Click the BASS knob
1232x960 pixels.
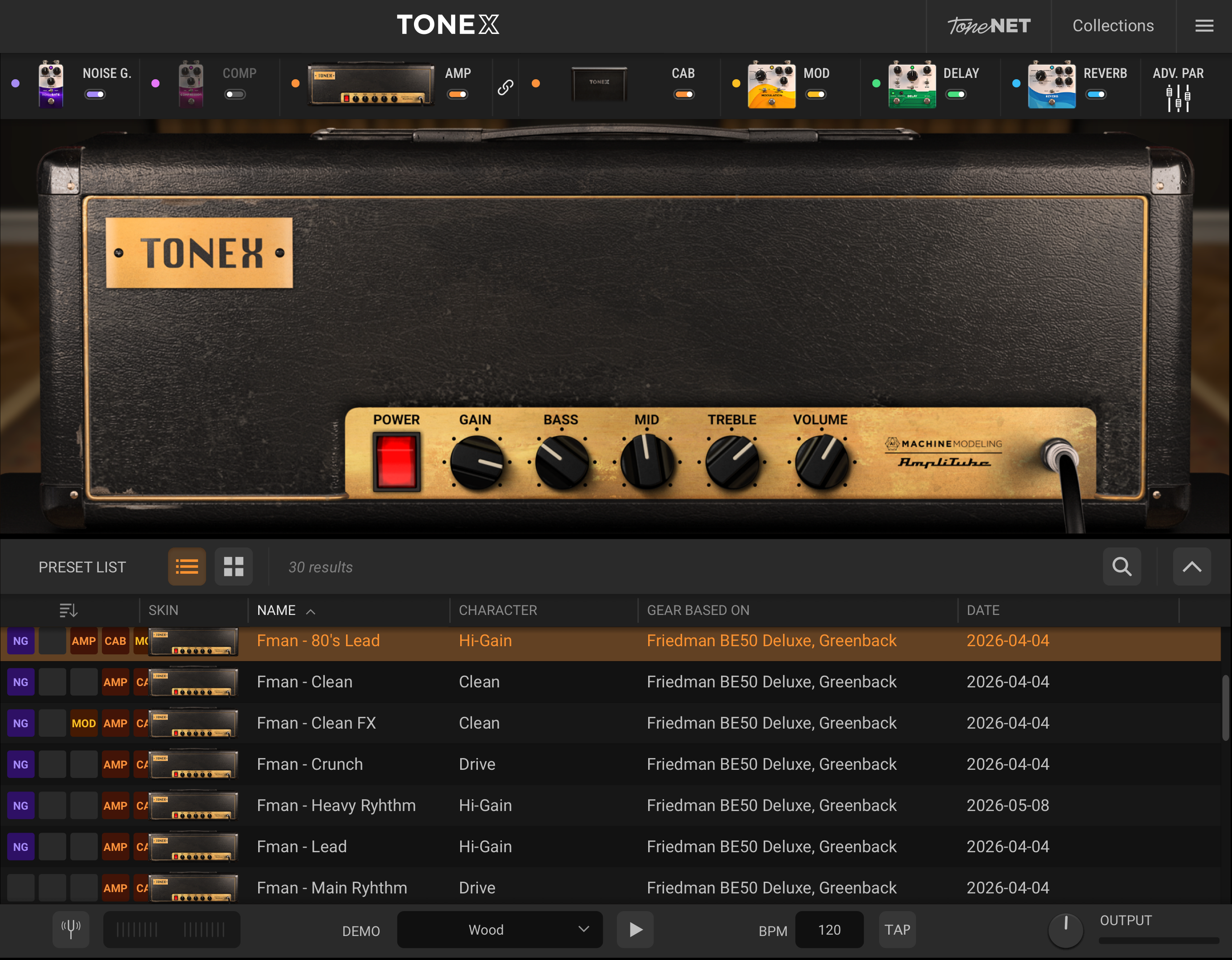click(x=562, y=462)
